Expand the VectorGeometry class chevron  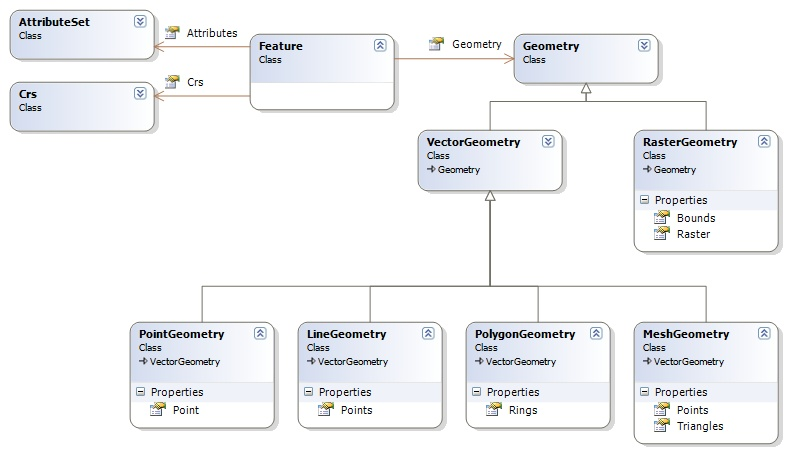(548, 142)
